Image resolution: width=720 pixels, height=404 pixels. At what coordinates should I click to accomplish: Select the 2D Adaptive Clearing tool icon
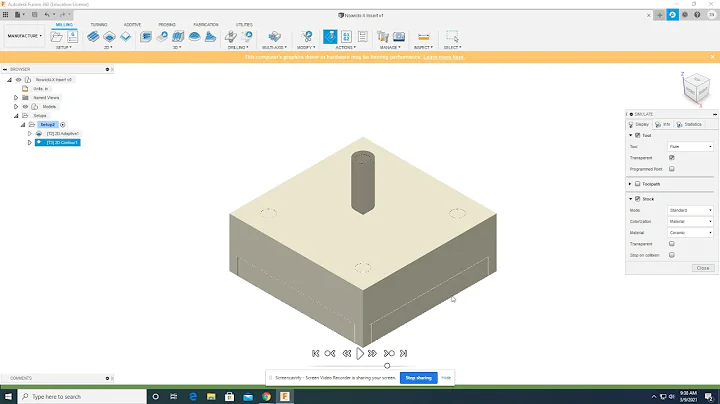coord(93,36)
